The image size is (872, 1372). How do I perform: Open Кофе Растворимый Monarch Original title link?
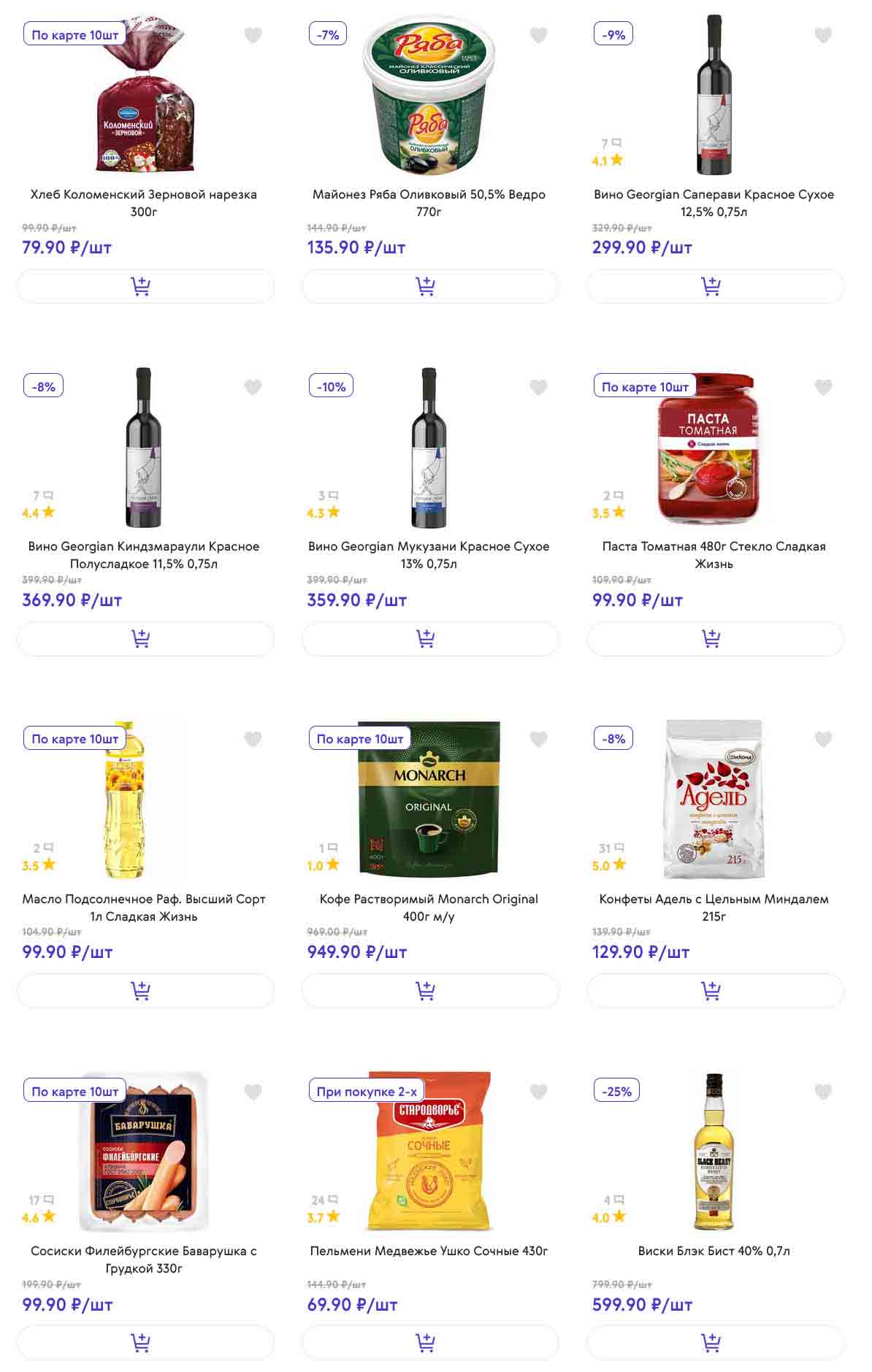429,907
